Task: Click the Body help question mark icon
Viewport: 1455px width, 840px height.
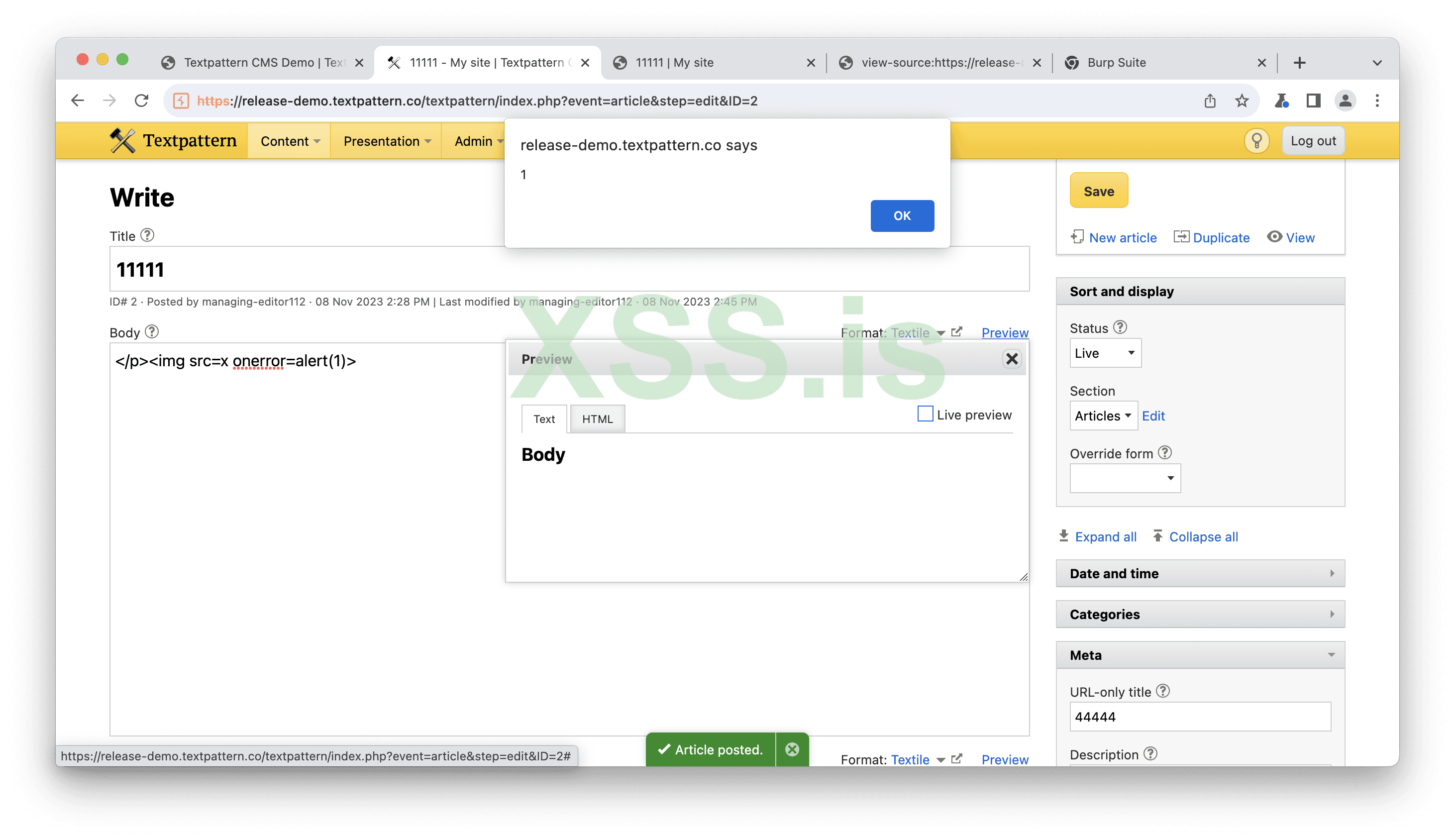Action: tap(152, 332)
